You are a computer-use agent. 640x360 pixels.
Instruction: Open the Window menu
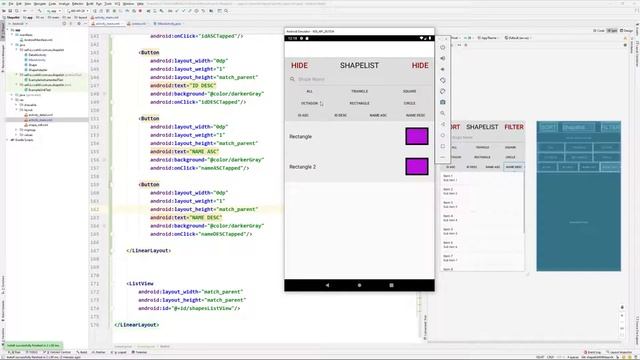128,4
